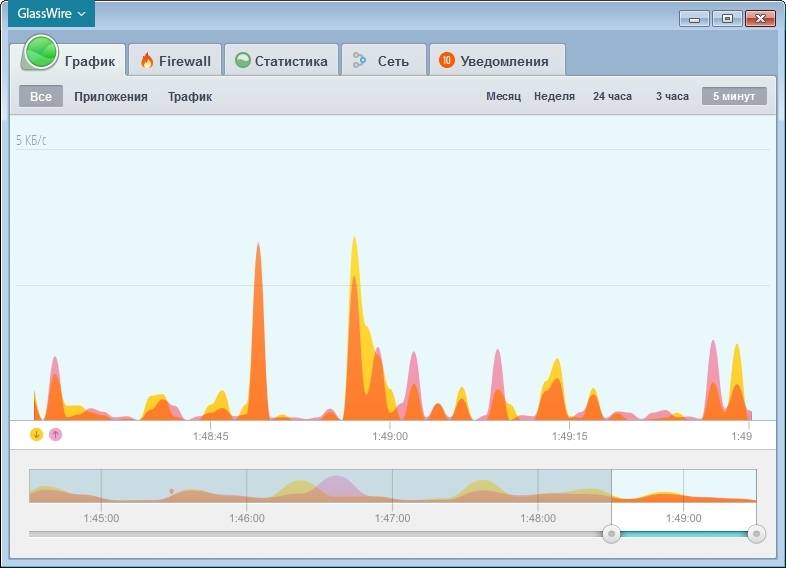Click the 5 КБ/с scale label
Screen dimensions: 786x568
(31, 140)
